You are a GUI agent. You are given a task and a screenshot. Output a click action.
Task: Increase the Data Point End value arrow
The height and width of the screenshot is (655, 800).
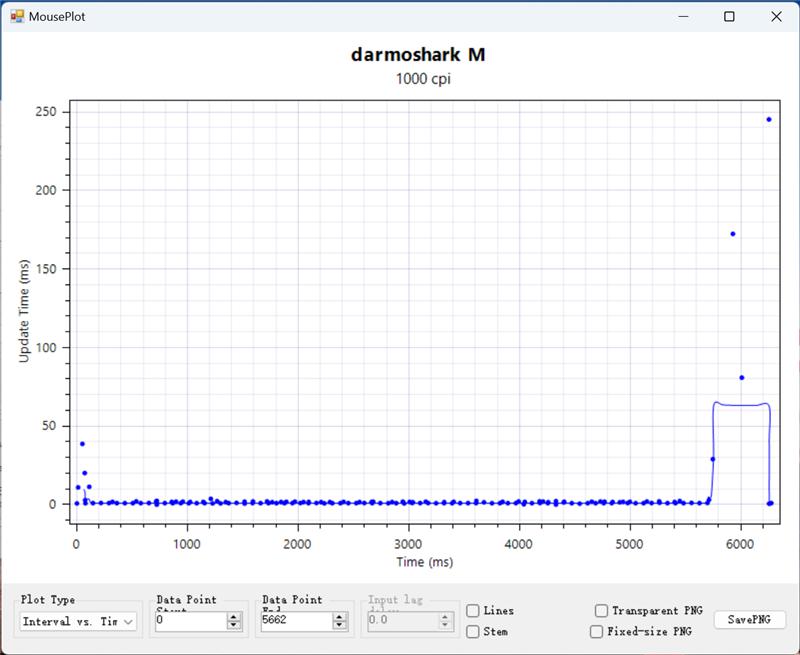(340, 617)
